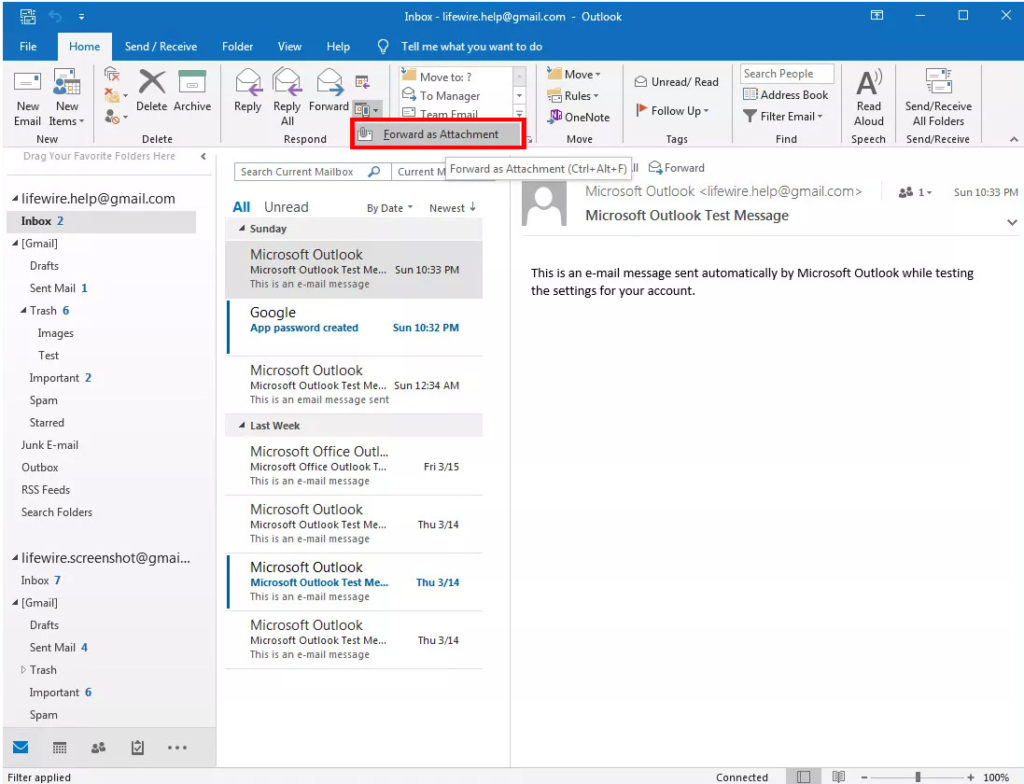
Task: Toggle Unread/Read on the message
Action: 677,82
